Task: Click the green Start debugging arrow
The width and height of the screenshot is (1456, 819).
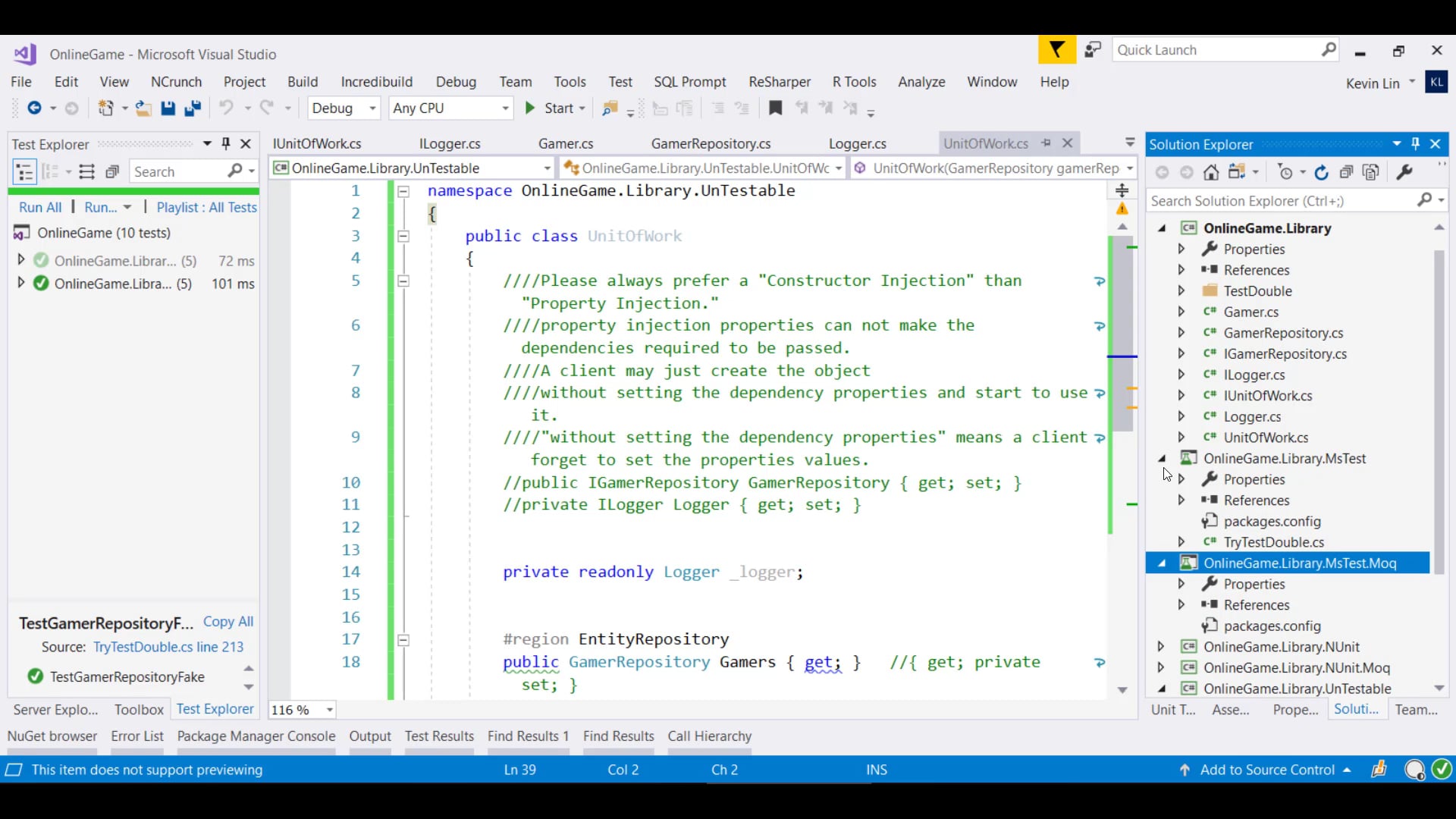Action: [530, 108]
